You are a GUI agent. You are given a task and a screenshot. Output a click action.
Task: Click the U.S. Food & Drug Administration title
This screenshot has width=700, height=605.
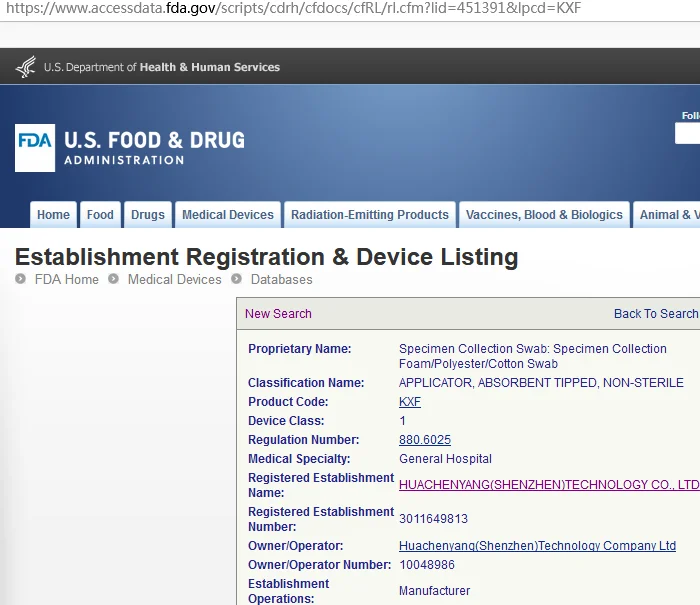tap(154, 148)
